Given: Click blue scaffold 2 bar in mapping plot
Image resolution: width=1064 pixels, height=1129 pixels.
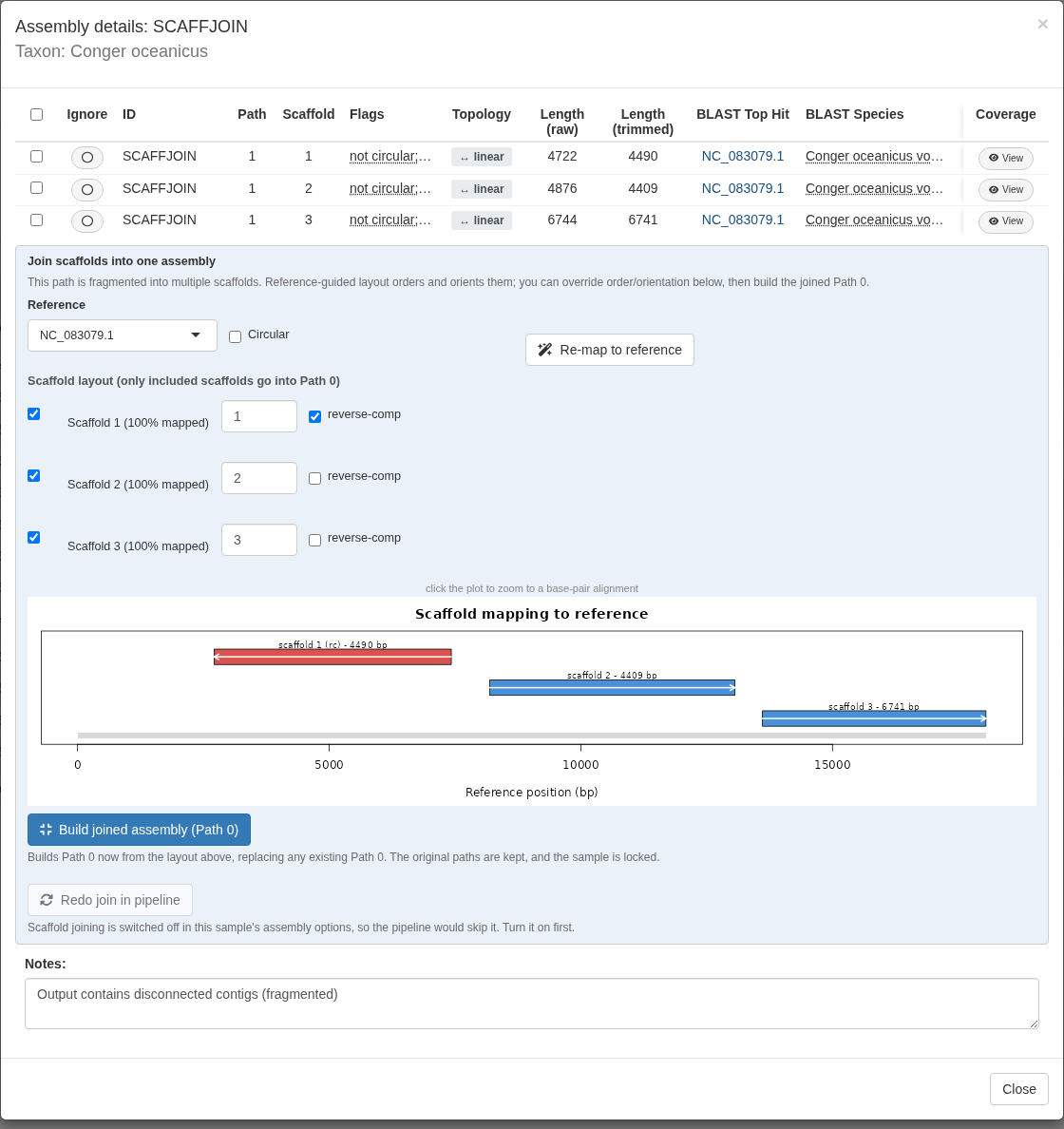Looking at the screenshot, I should [x=612, y=688].
